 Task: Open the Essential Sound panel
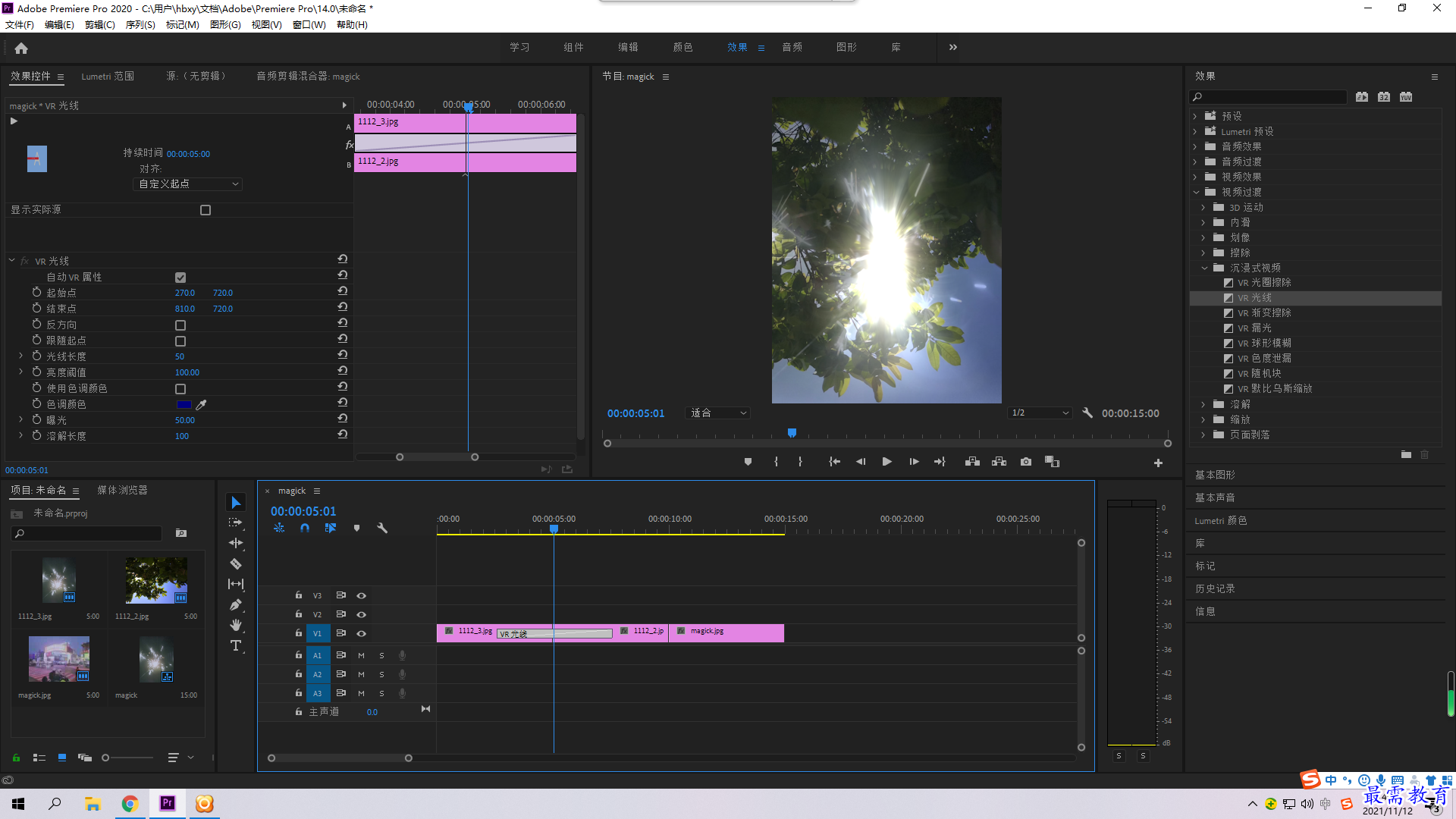(1215, 497)
